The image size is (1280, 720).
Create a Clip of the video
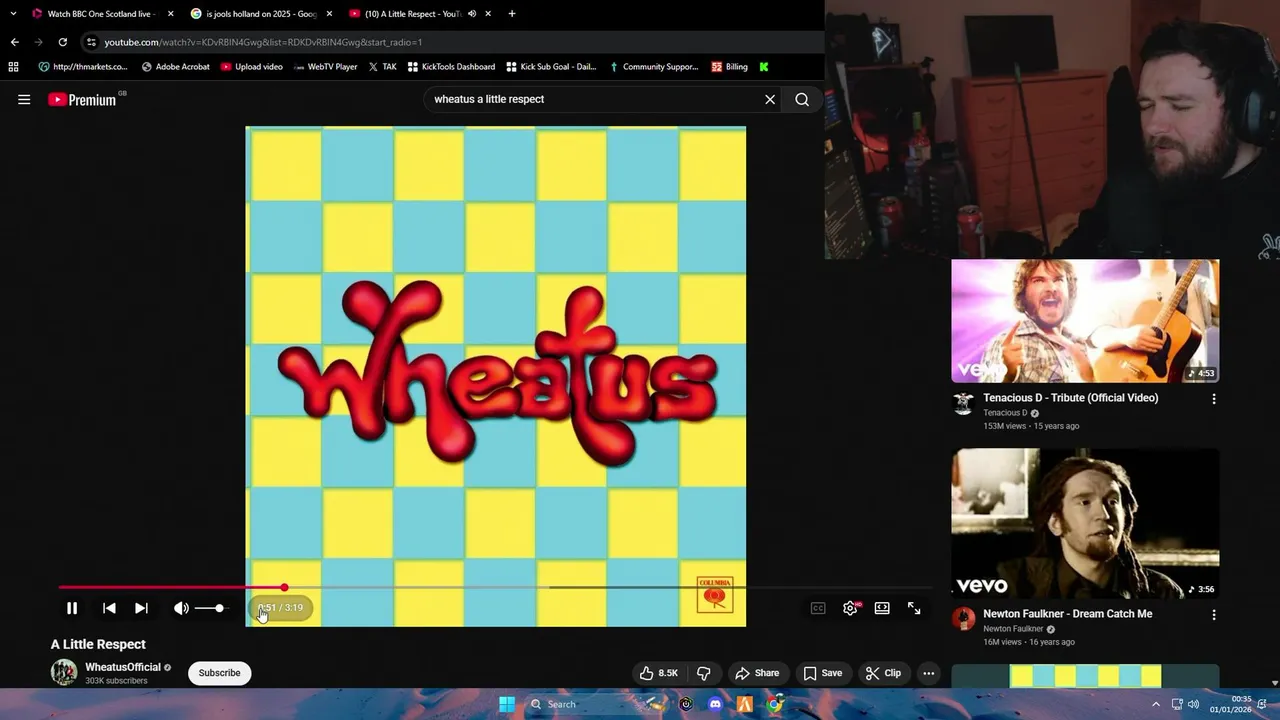coord(883,673)
